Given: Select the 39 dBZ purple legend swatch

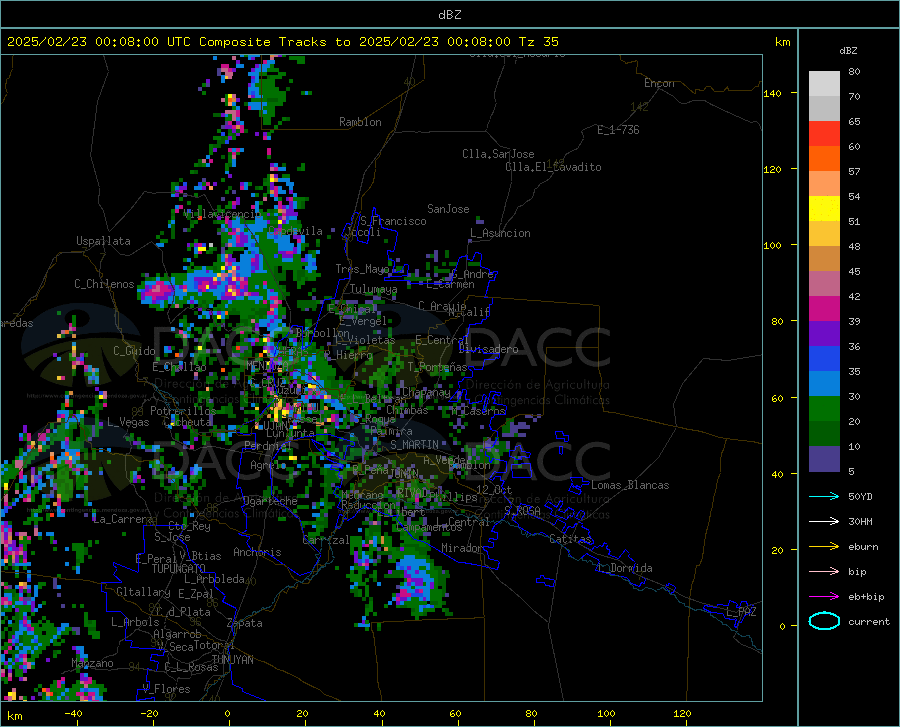Looking at the screenshot, I should click(x=824, y=333).
